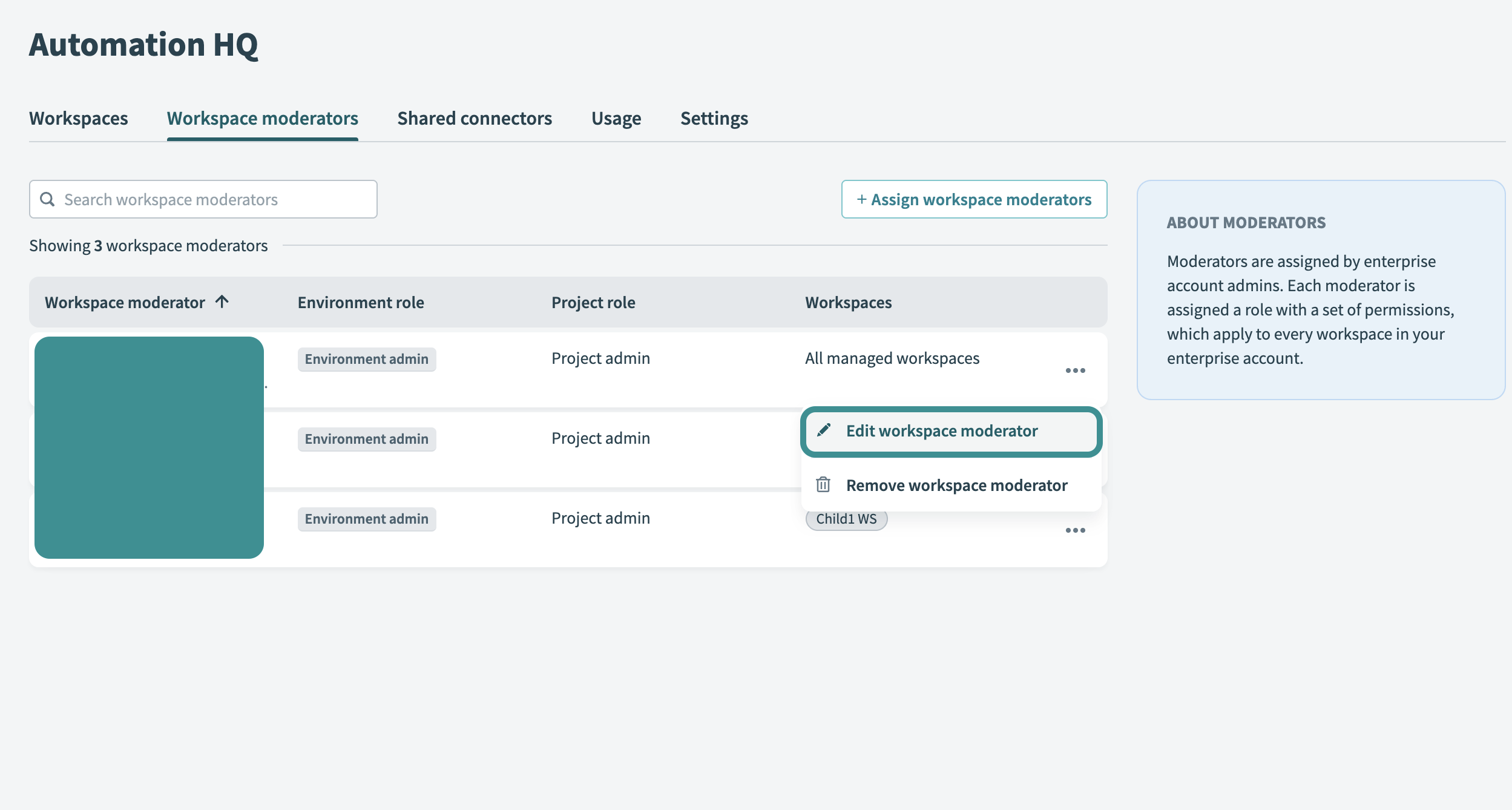1512x810 pixels.
Task: Open the ellipsis menu on the first moderator row
Action: tap(1076, 370)
